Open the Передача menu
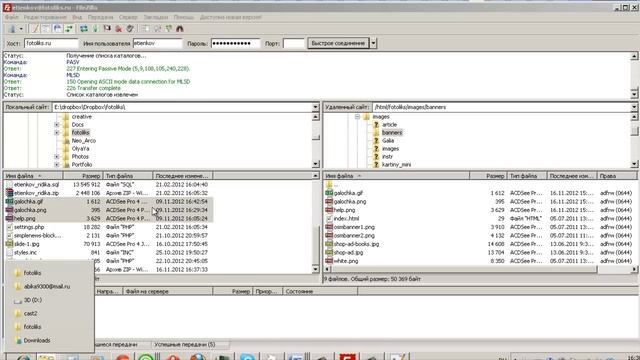The width and height of the screenshot is (640, 360). point(100,17)
